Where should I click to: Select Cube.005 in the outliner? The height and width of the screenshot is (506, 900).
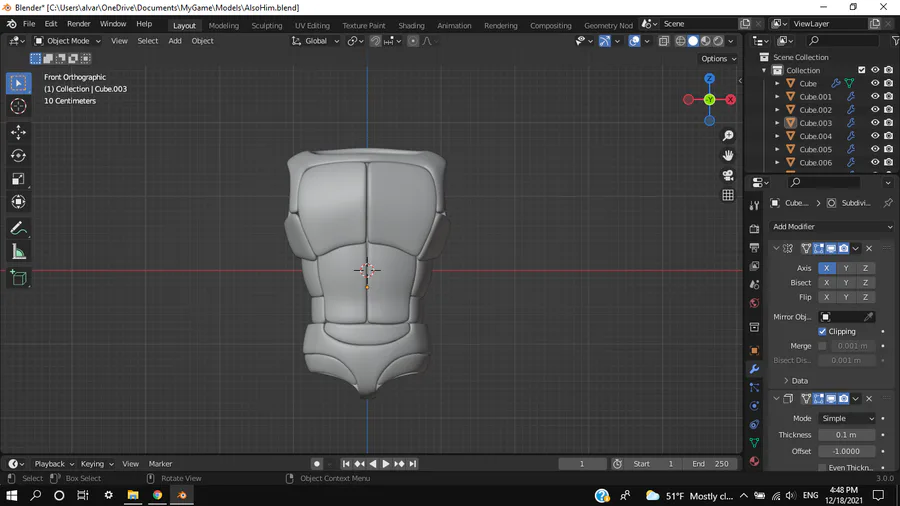point(815,149)
